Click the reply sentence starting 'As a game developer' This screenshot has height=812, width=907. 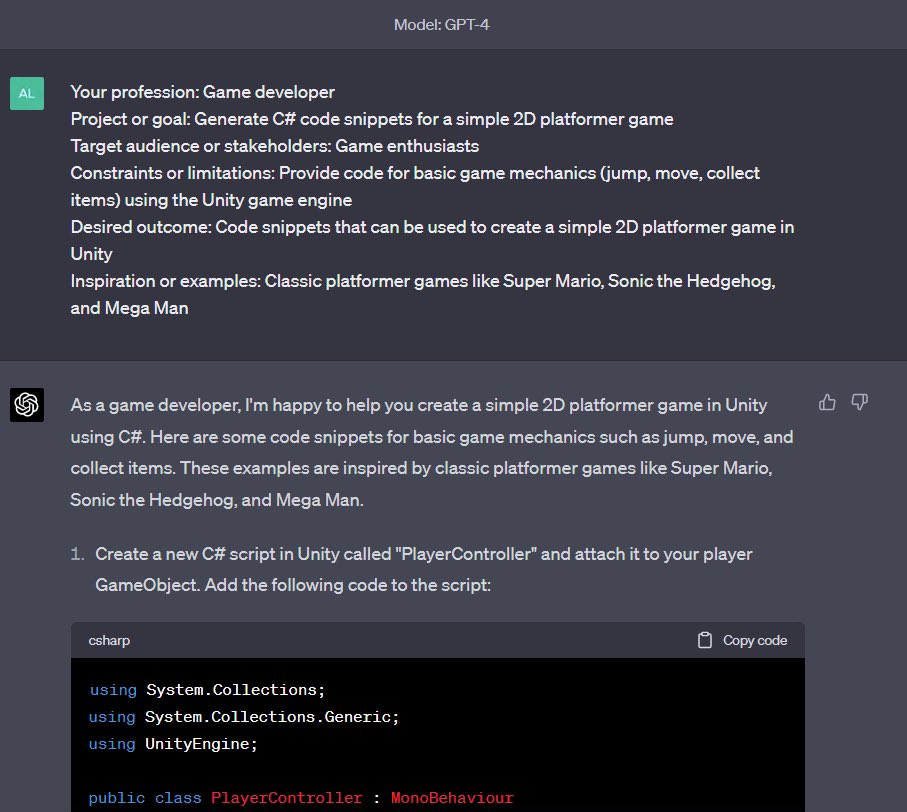[419, 405]
